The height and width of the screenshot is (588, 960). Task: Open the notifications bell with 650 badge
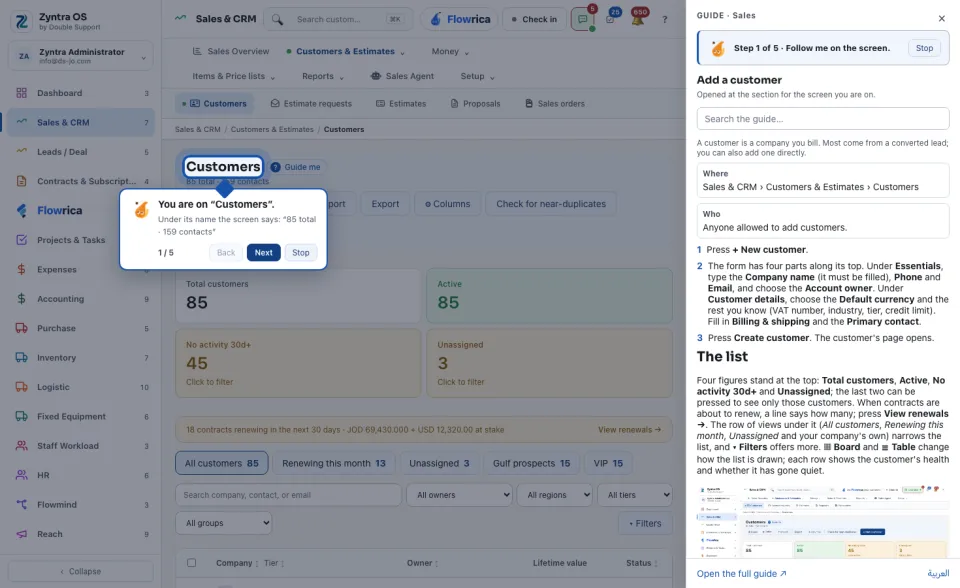click(x=637, y=19)
